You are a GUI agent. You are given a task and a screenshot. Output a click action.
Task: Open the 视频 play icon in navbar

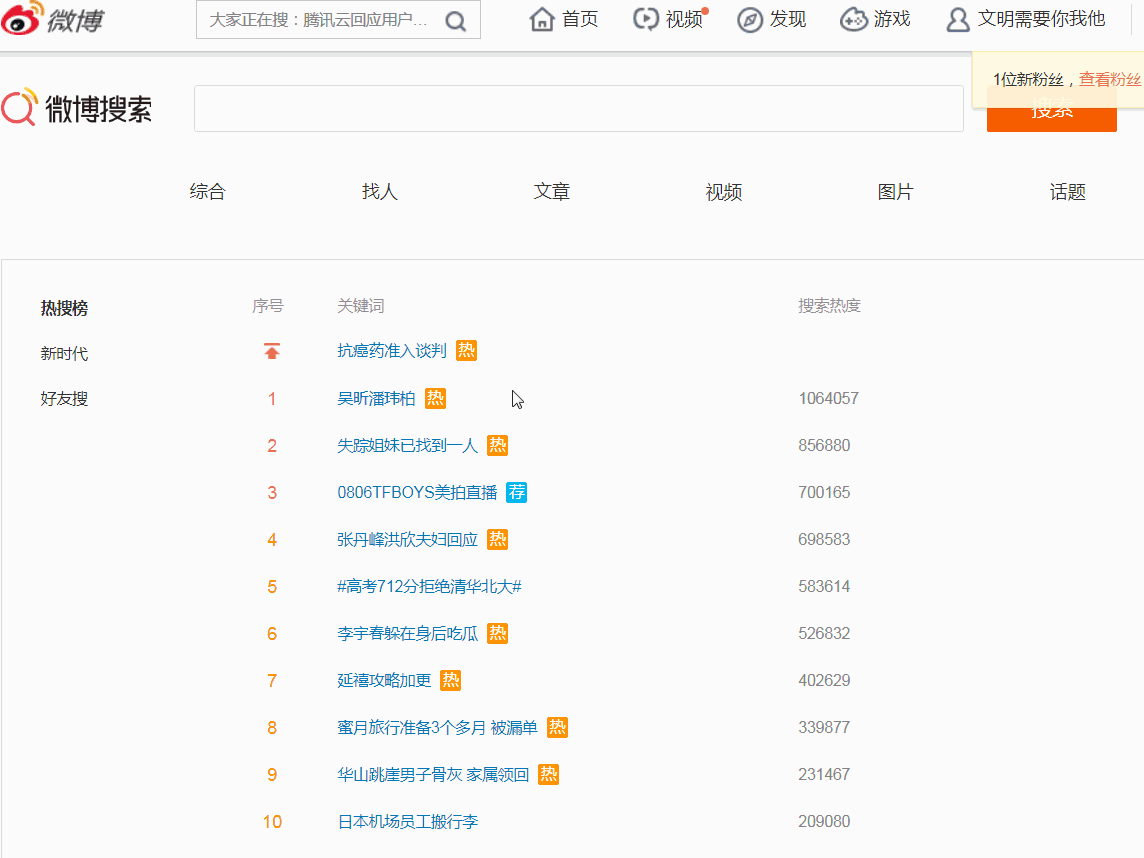646,19
